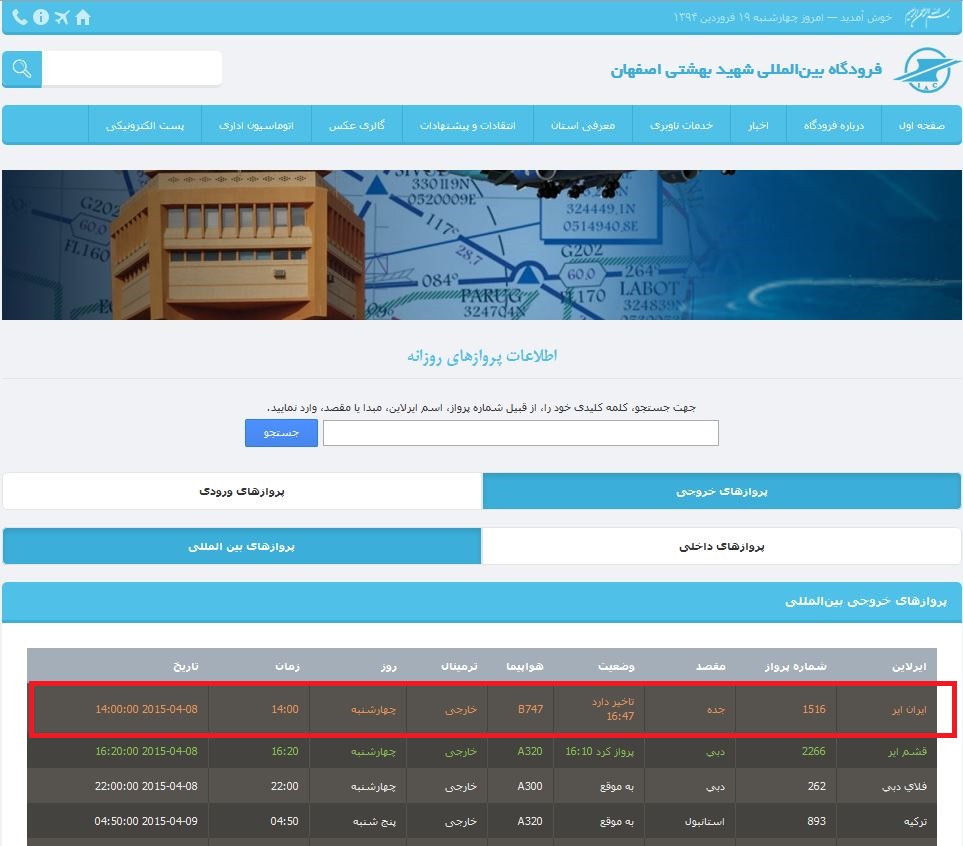Screen dimensions: 963x846
Task: Click the search magnifier icon
Action: (x=20, y=68)
